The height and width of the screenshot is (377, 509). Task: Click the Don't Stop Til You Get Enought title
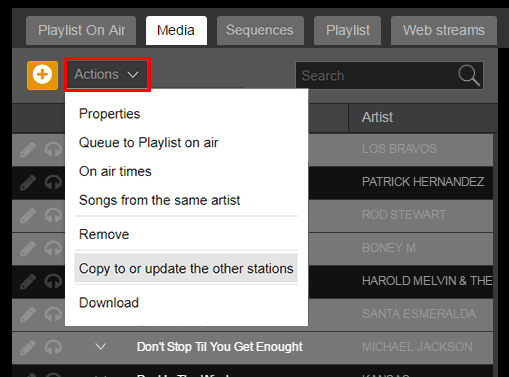[220, 347]
